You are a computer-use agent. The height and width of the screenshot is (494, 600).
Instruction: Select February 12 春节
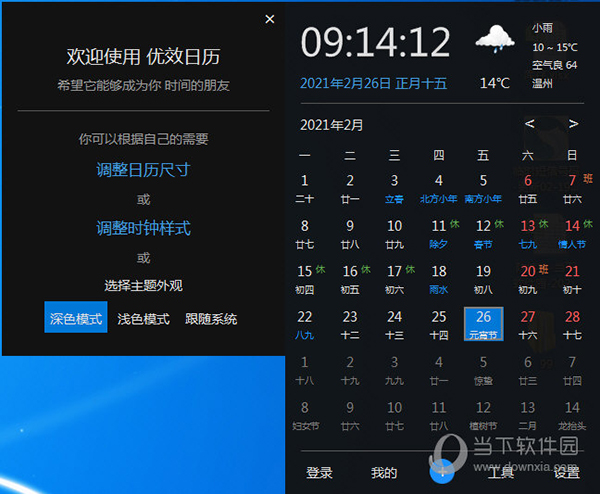[483, 234]
